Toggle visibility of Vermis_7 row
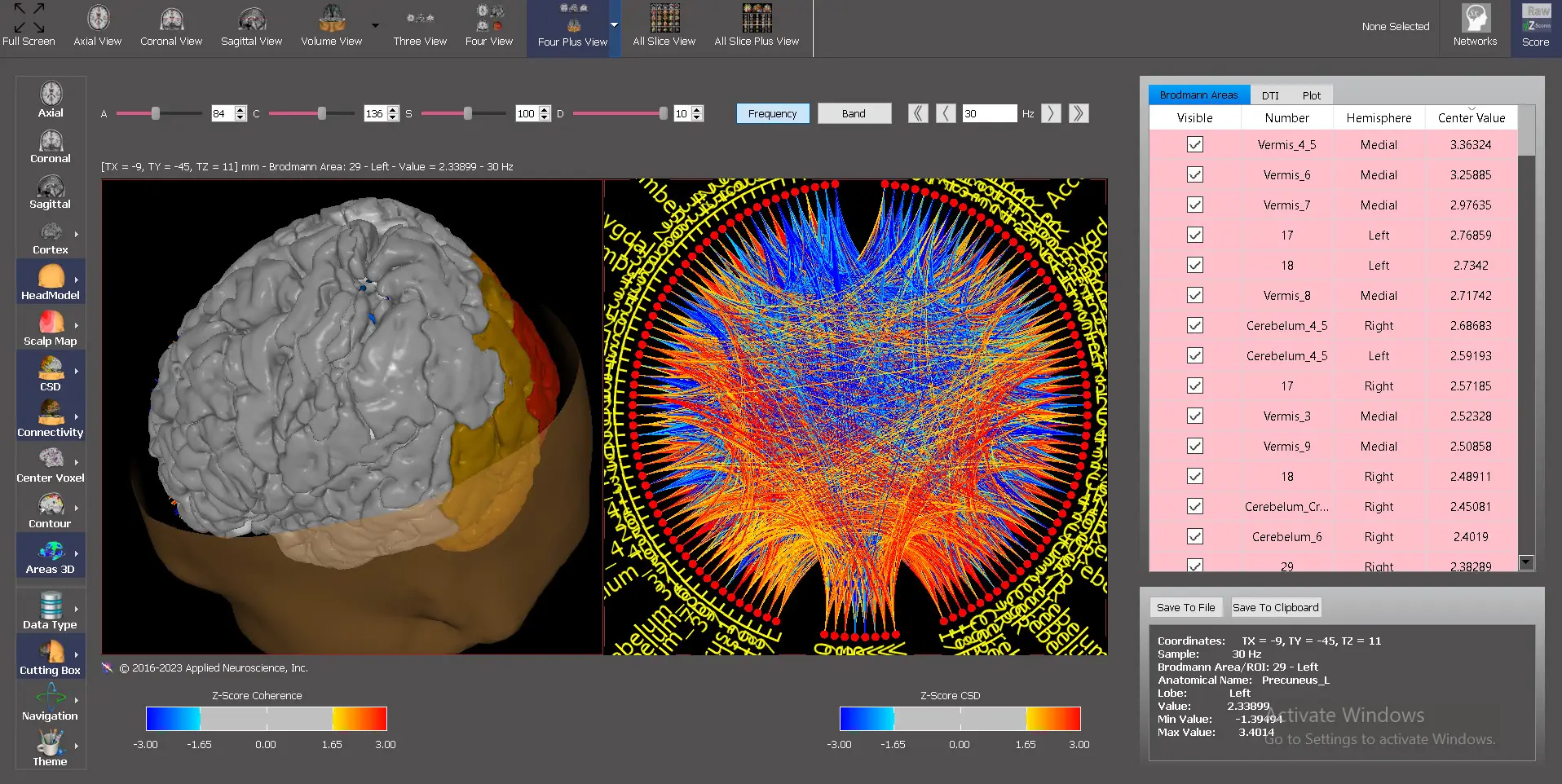 [1195, 205]
